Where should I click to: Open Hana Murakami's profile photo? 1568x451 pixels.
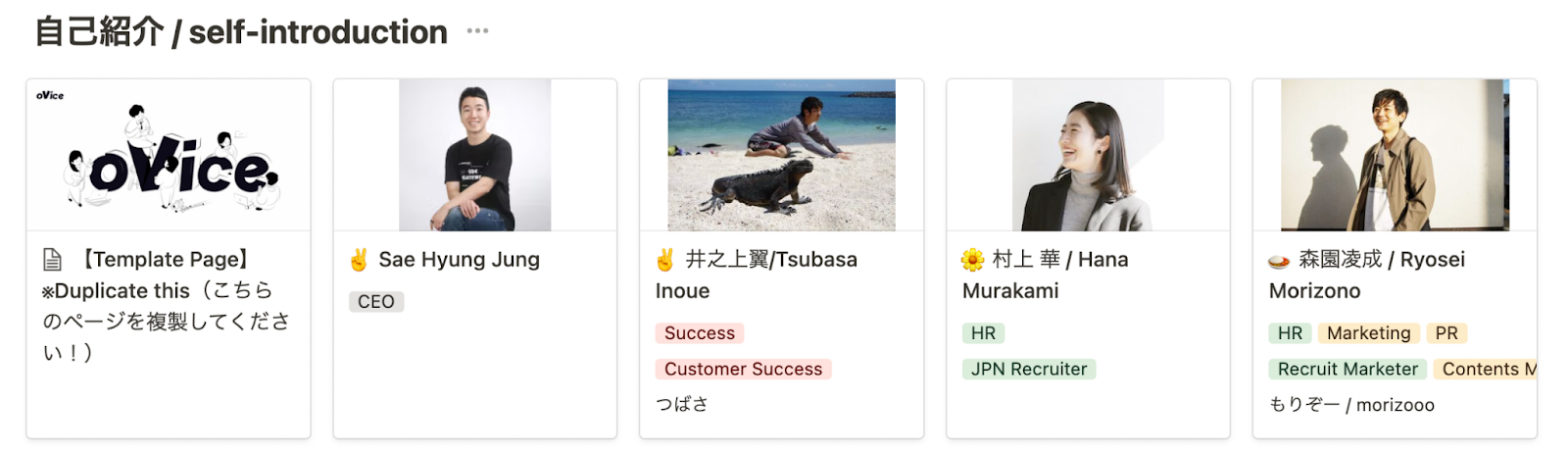click(x=1088, y=155)
